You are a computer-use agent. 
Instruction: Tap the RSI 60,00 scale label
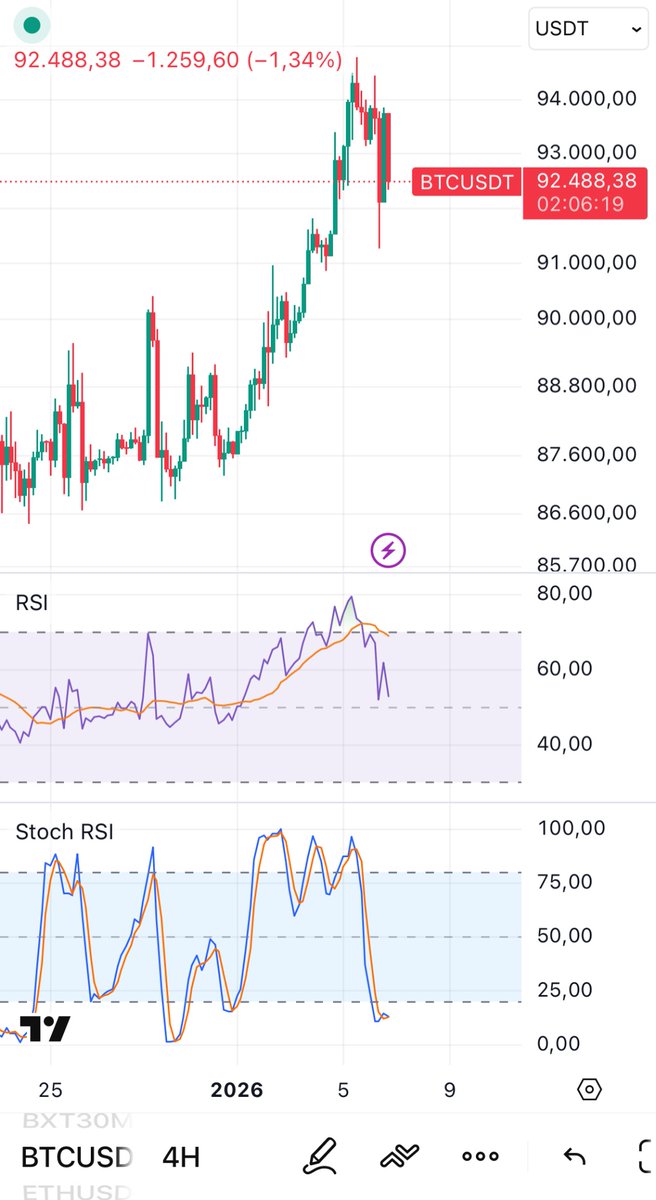tap(564, 668)
